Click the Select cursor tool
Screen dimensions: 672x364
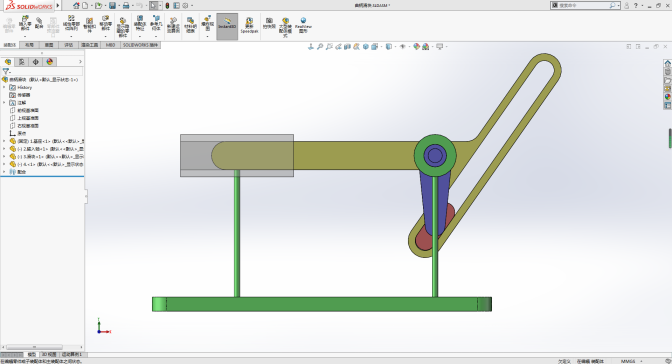[x=153, y=6]
